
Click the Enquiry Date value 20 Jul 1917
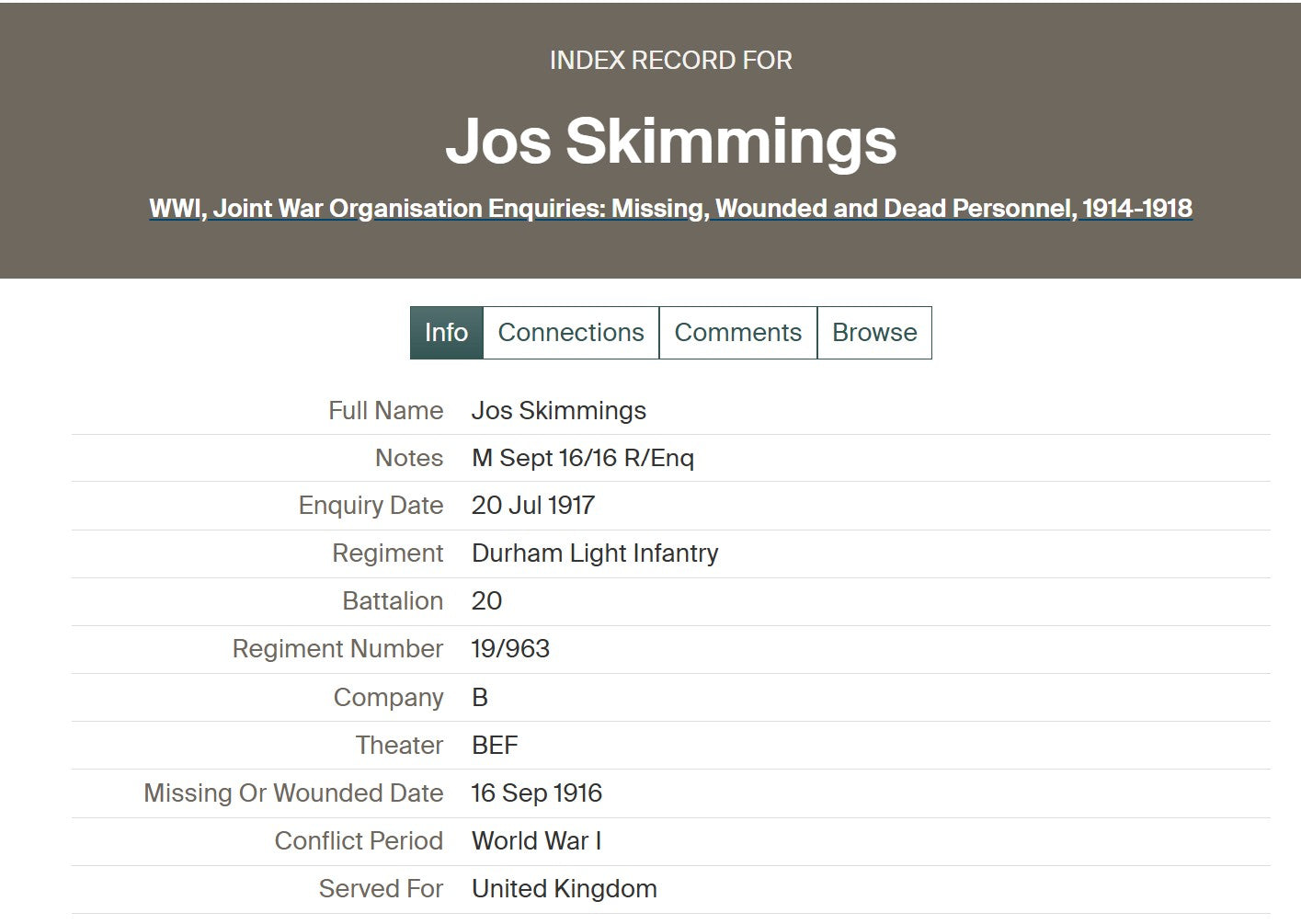point(532,506)
